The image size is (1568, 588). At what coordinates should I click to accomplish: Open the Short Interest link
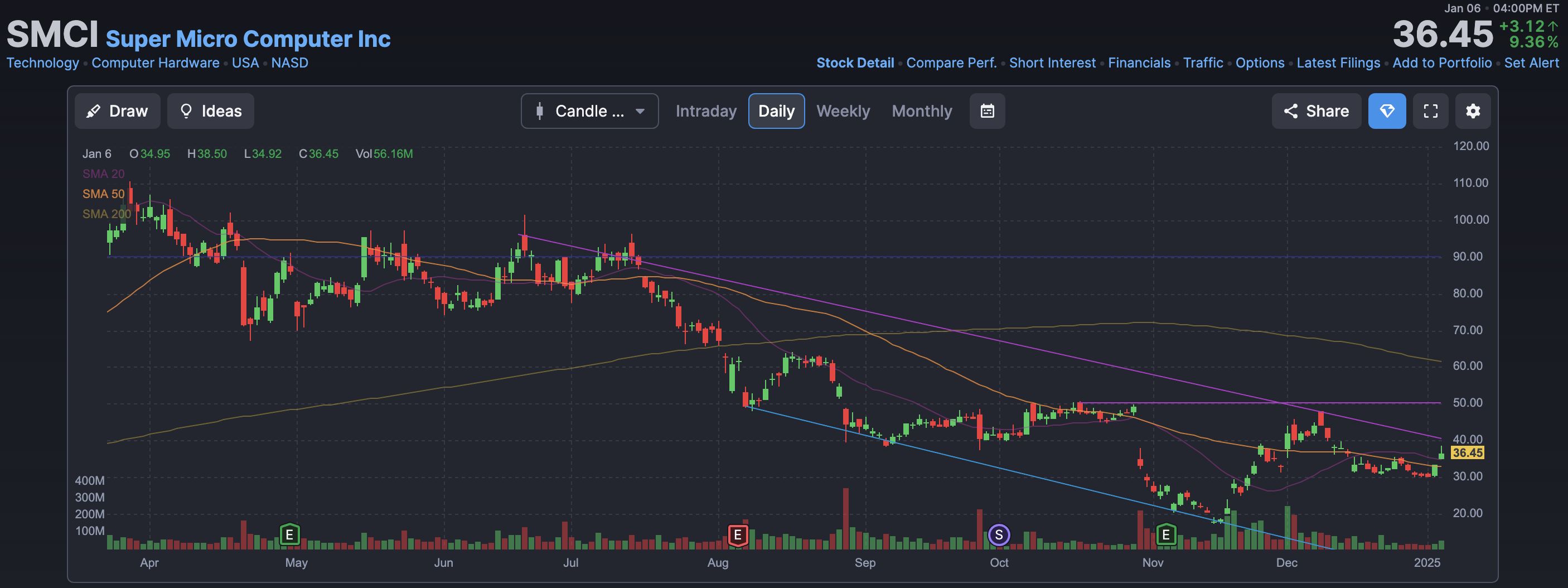coord(1052,62)
